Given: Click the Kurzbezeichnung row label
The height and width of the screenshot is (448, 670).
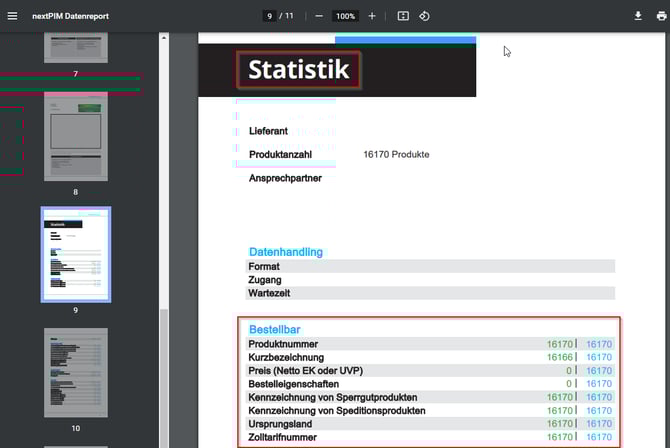Looking at the screenshot, I should 286,357.
